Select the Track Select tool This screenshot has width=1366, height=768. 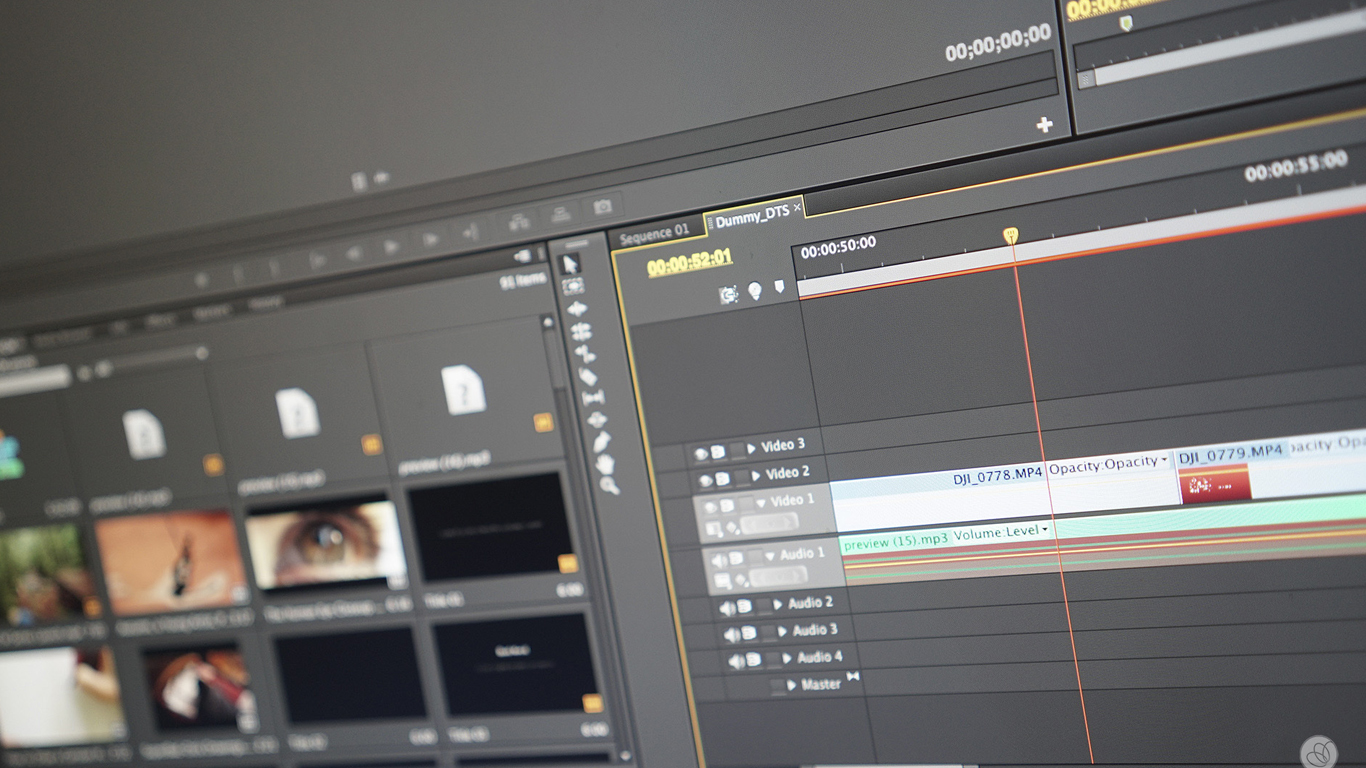click(x=573, y=286)
